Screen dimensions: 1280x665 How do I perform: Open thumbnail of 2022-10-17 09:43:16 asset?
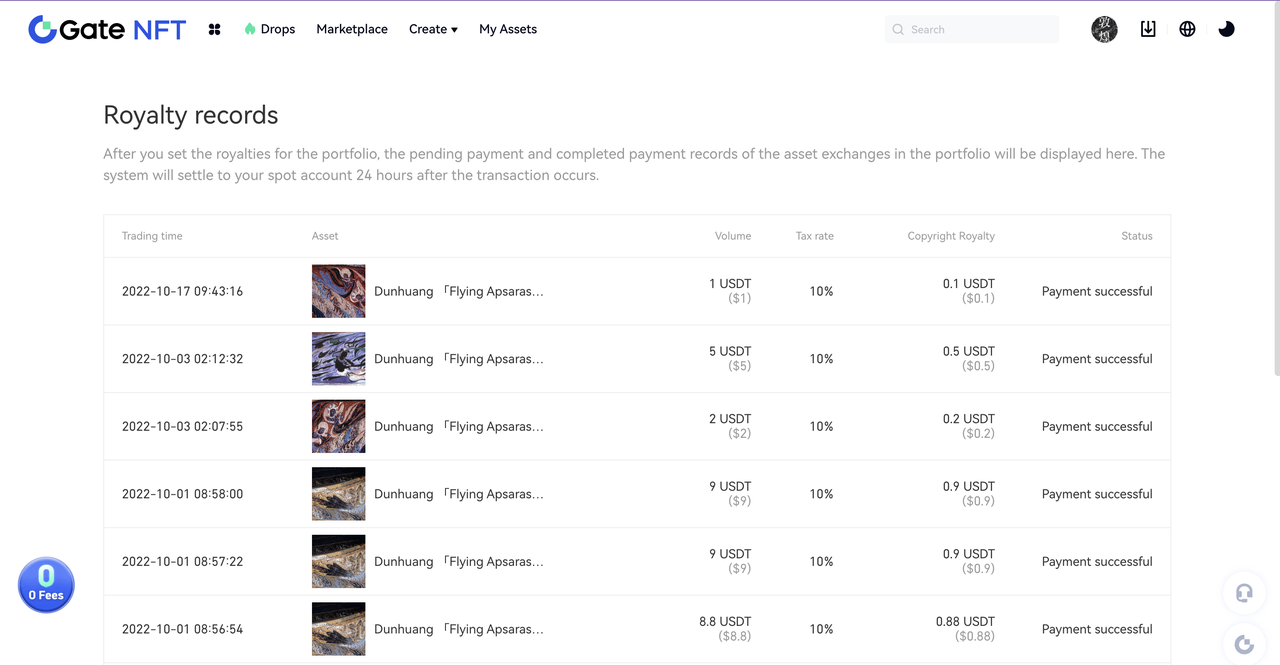[338, 291]
